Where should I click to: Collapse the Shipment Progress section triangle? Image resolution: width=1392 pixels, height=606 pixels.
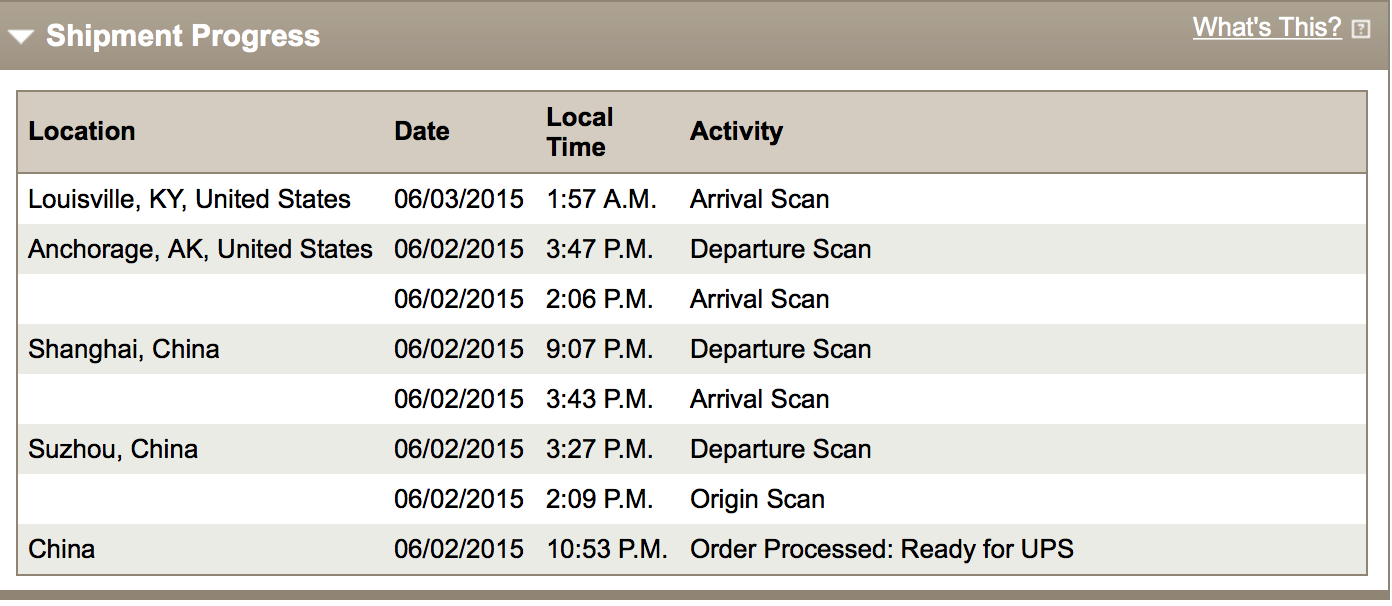coord(22,37)
